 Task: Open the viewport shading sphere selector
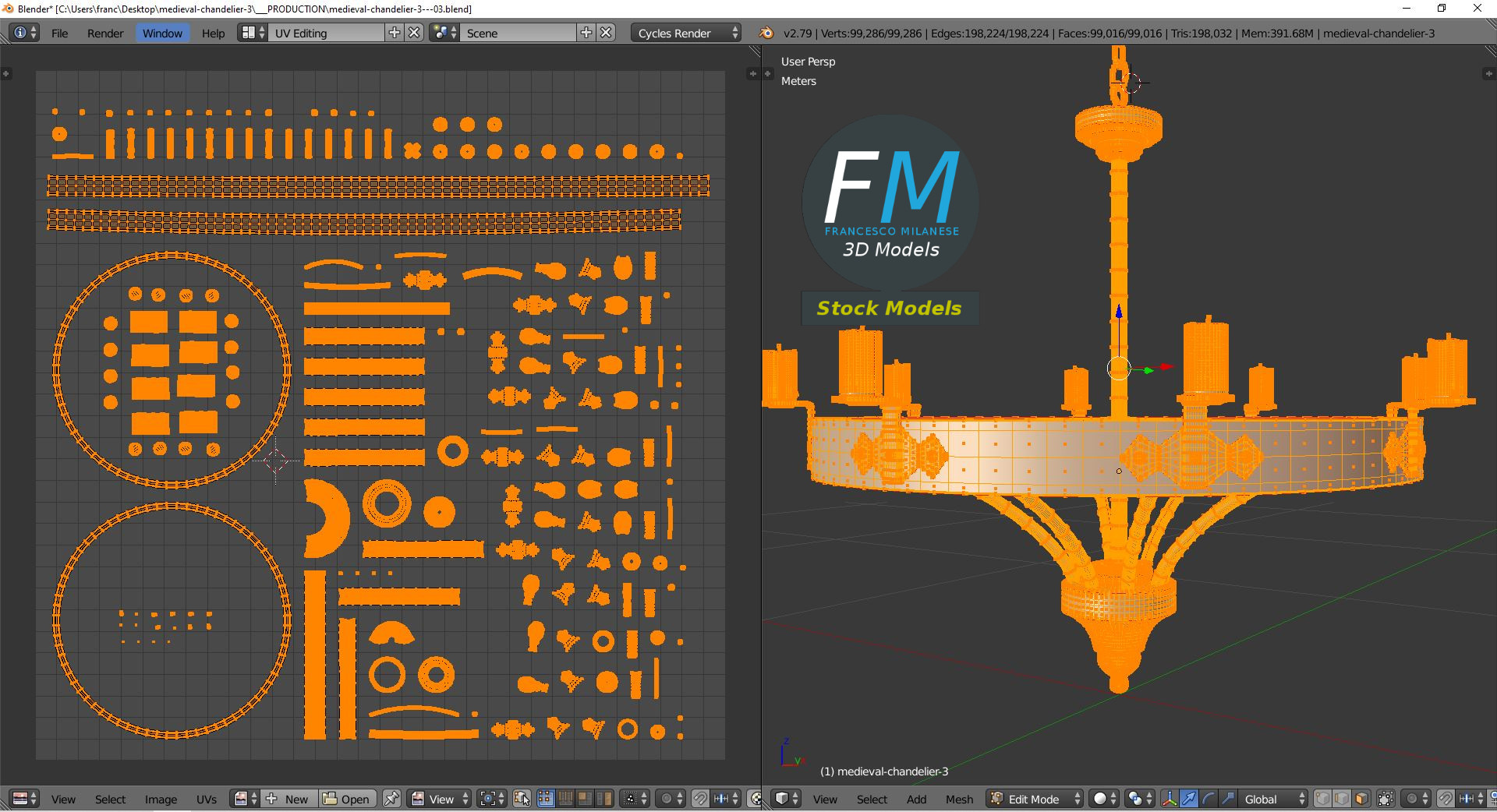(x=1104, y=799)
